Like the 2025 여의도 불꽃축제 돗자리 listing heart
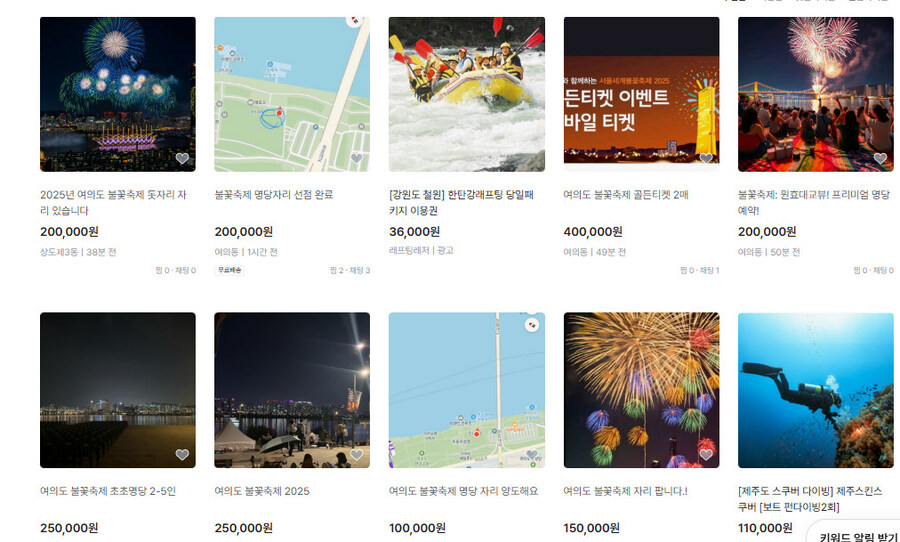This screenshot has height=542, width=900. [182, 158]
